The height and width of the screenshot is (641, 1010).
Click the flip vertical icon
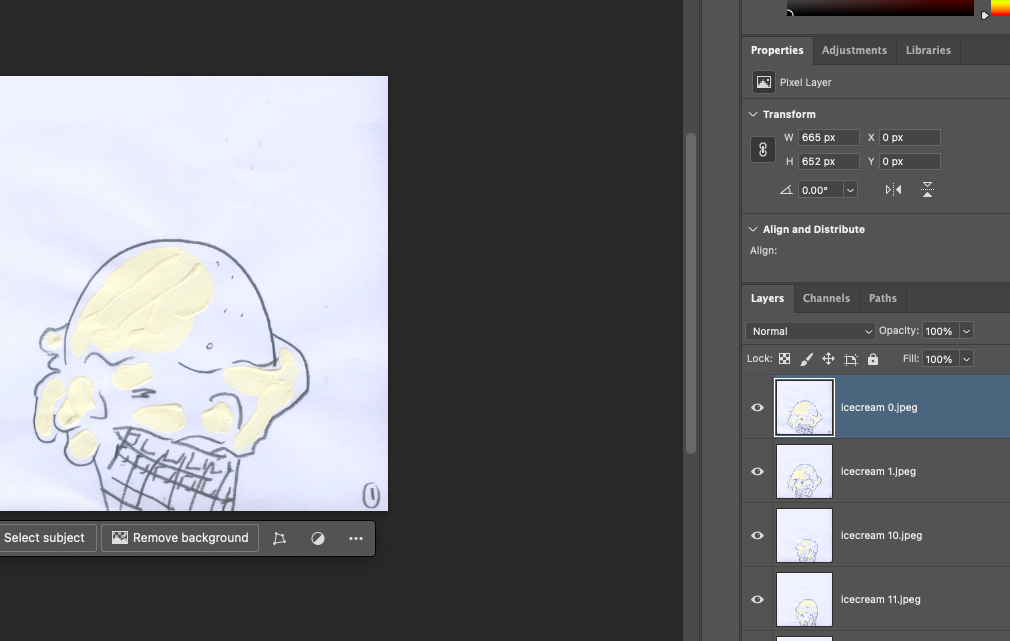[927, 190]
